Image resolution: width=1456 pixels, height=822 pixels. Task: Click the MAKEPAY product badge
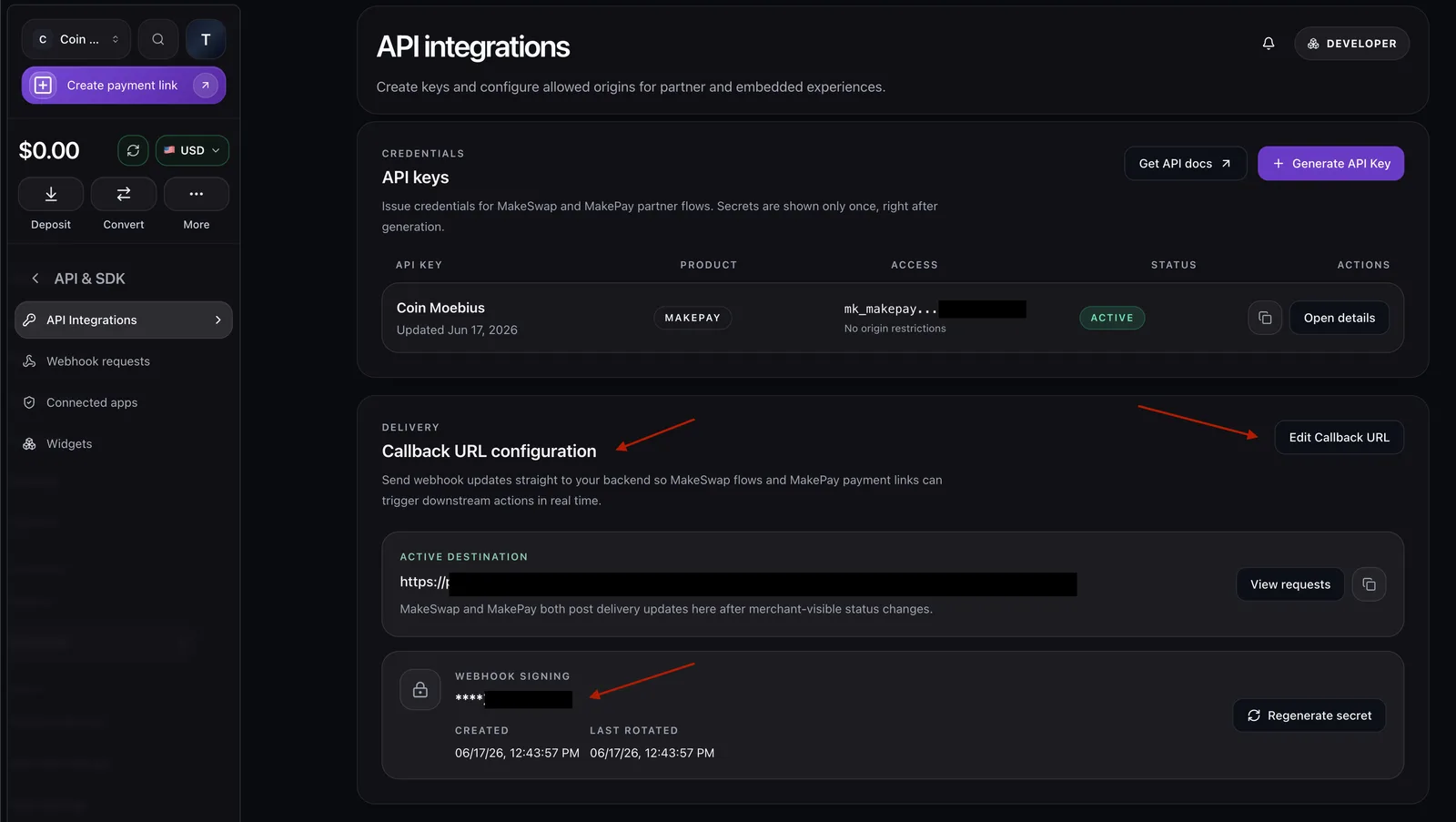click(x=693, y=318)
